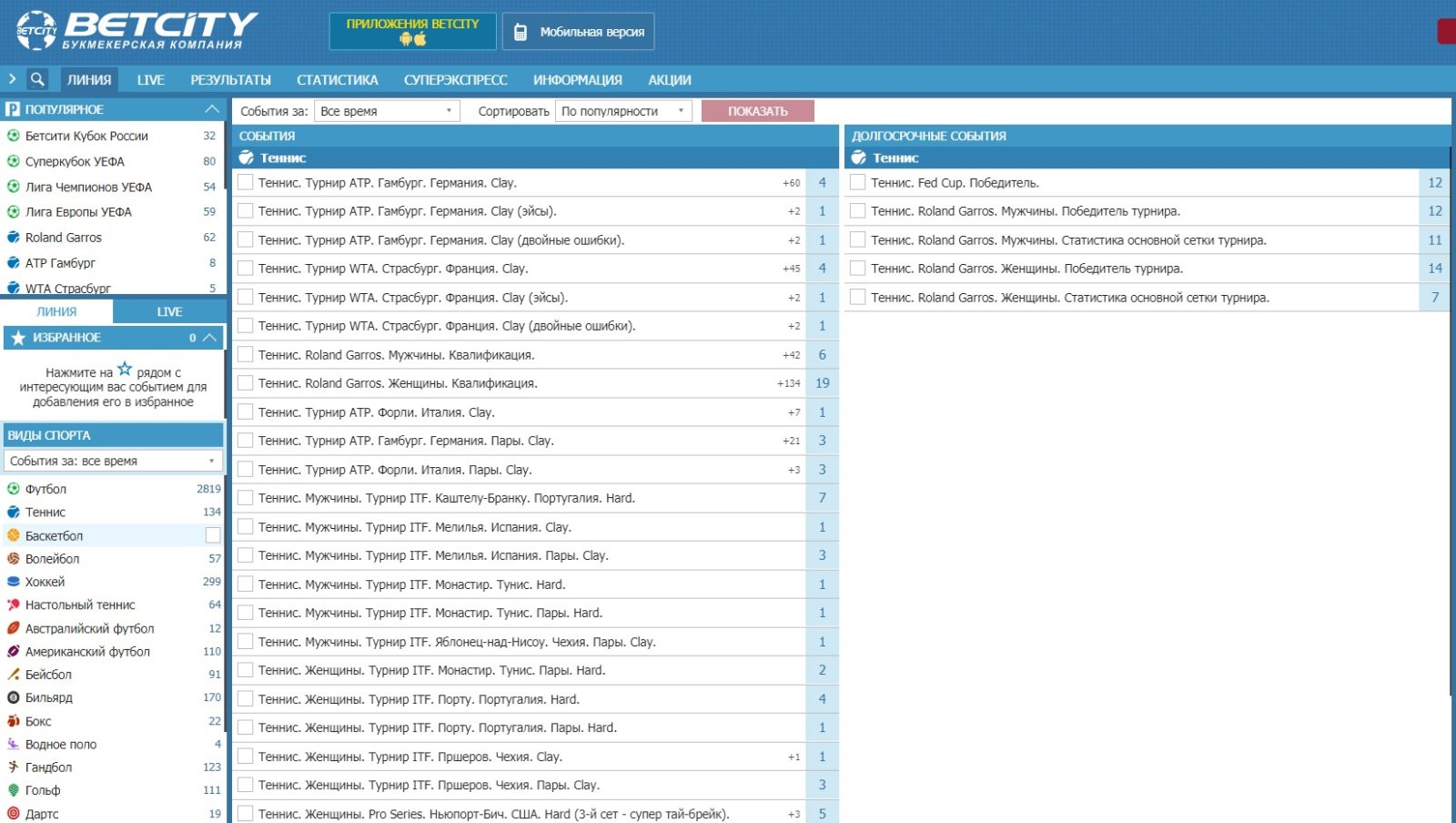Open the LIVE menu item in top nav
The image size is (1456, 823).
(150, 79)
